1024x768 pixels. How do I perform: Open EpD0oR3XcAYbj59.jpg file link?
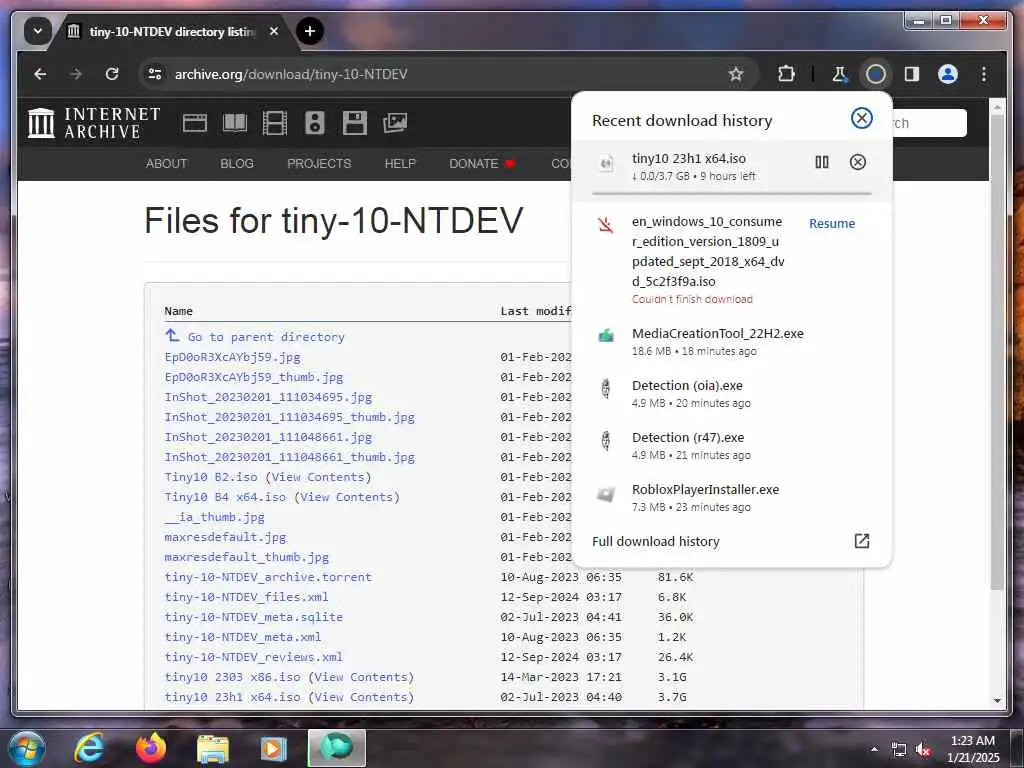pos(232,357)
